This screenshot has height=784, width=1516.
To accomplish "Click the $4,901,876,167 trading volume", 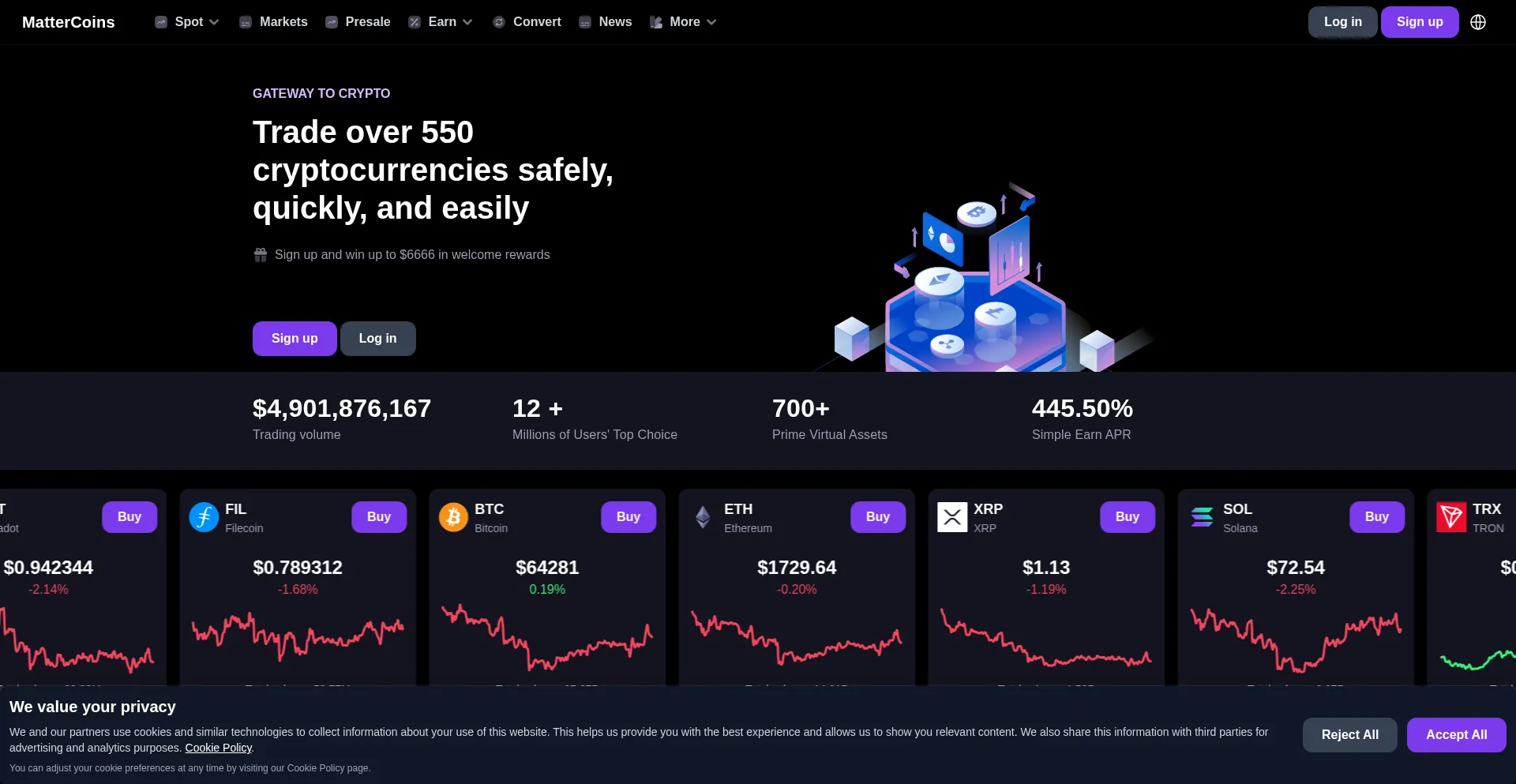I will click(x=342, y=408).
